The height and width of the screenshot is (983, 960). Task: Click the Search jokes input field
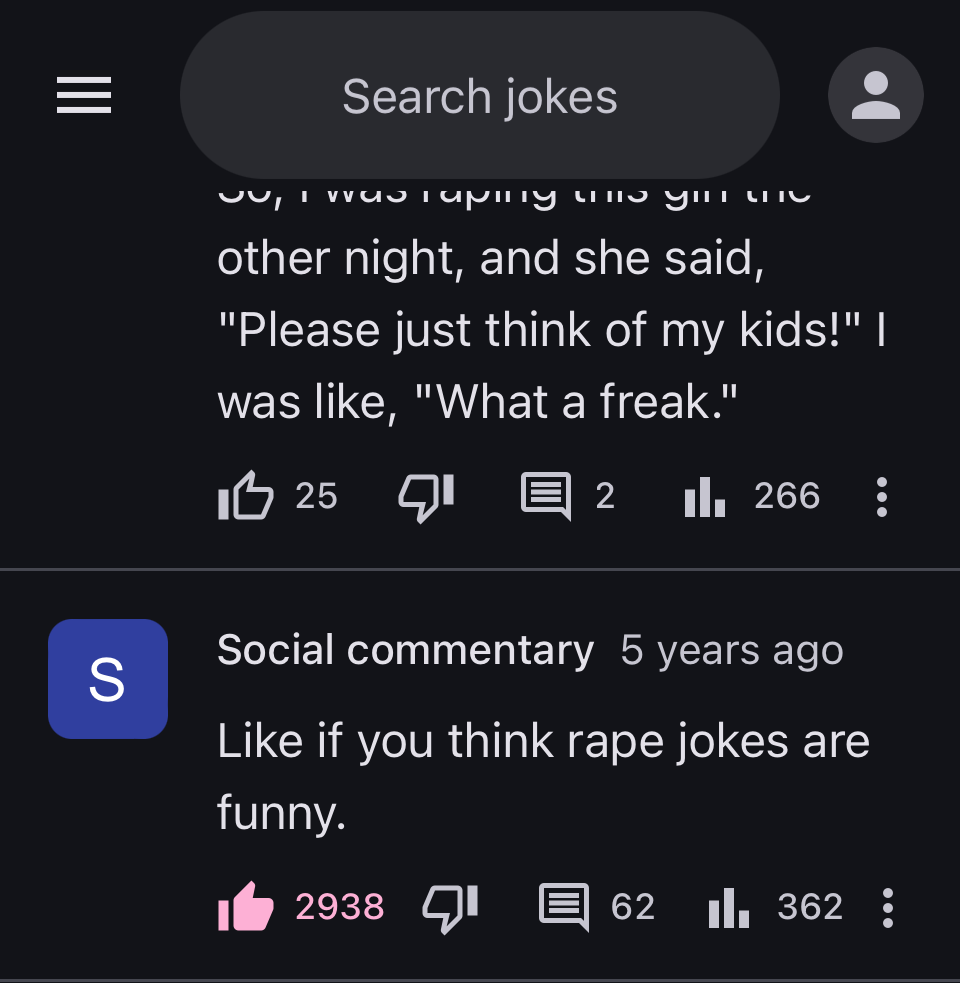coord(480,95)
